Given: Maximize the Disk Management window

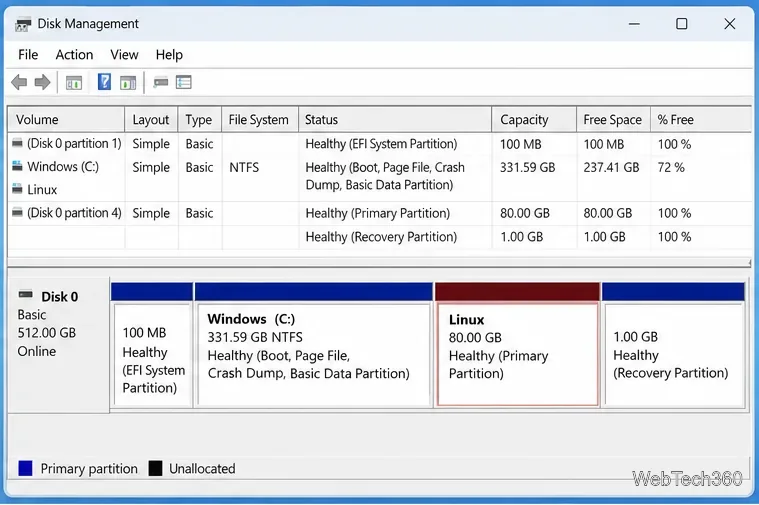Looking at the screenshot, I should [682, 24].
